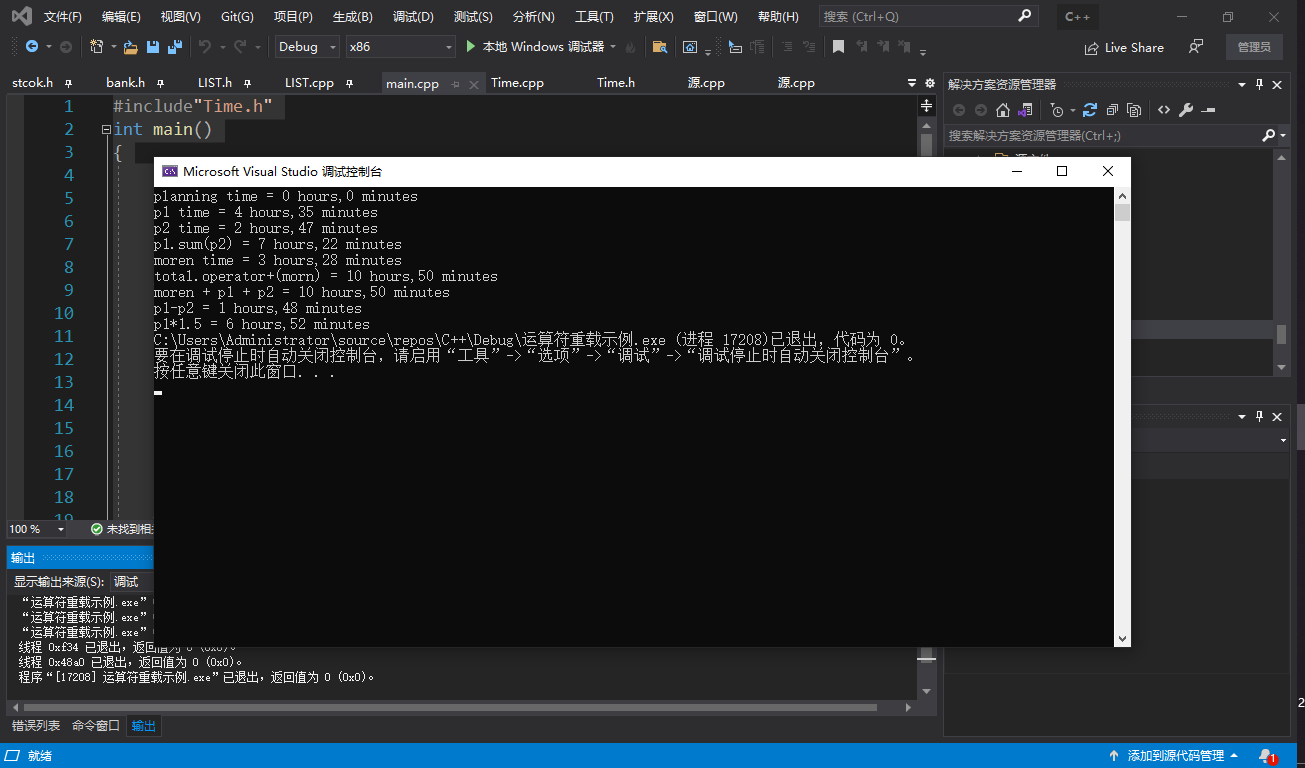The height and width of the screenshot is (768, 1305).
Task: Click the Solution Explorer home icon
Action: (1003, 110)
